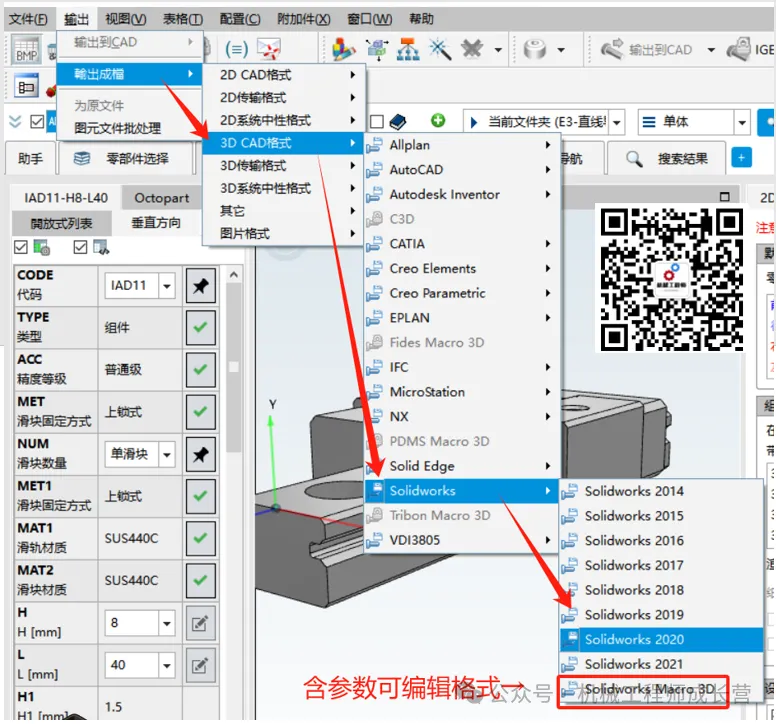The width and height of the screenshot is (776, 724).
Task: Open the 当前文件夹 folder dropdown
Action: coord(617,122)
